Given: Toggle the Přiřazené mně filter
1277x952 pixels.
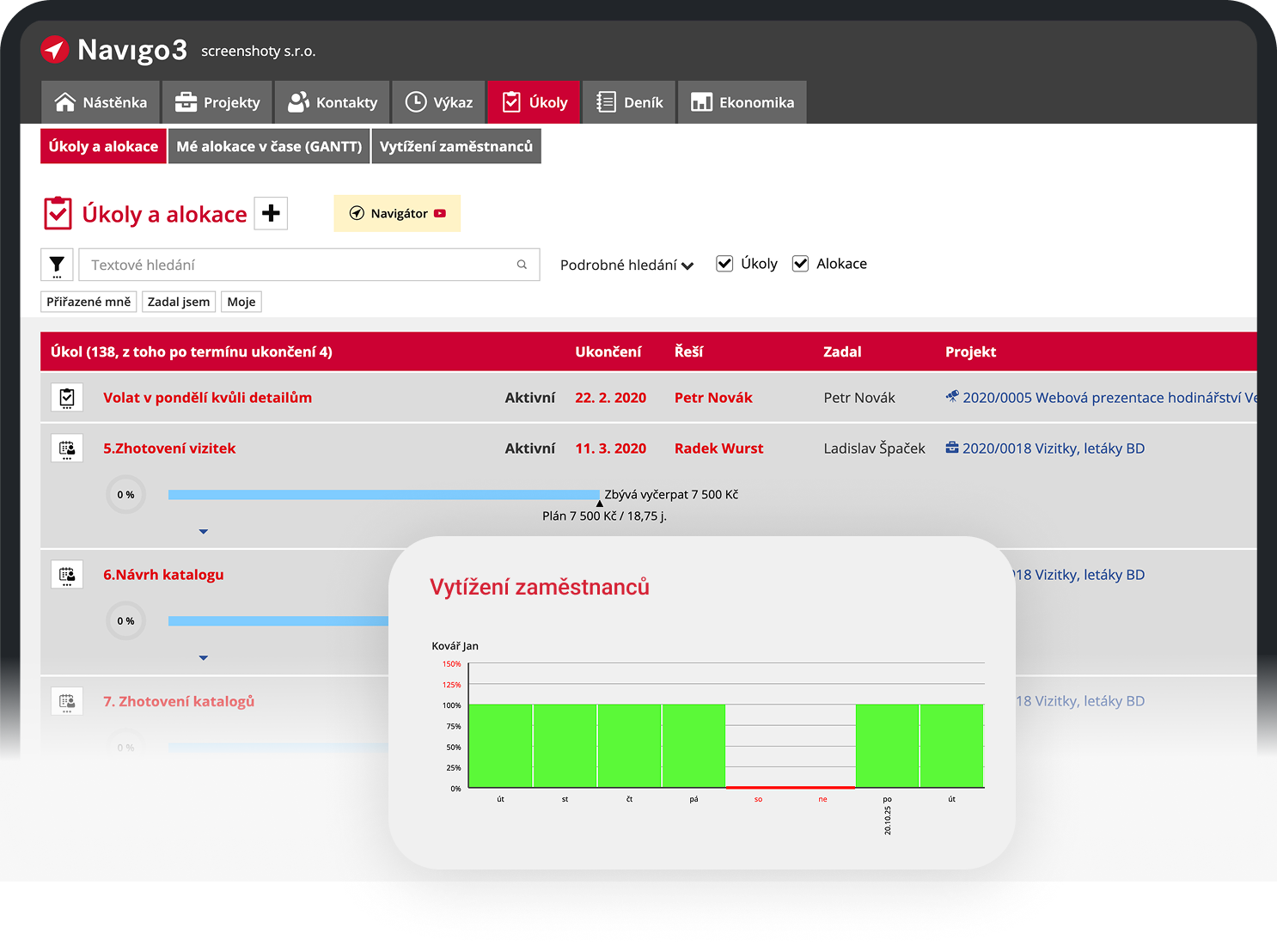Looking at the screenshot, I should (89, 302).
